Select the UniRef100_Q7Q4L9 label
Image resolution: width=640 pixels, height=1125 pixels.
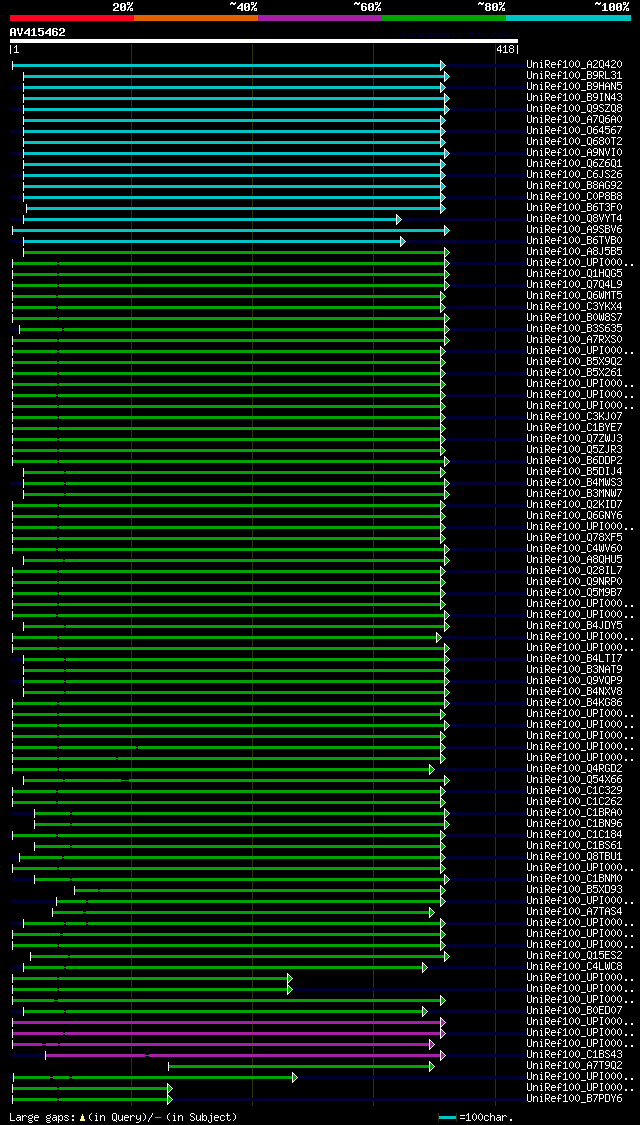click(x=574, y=284)
